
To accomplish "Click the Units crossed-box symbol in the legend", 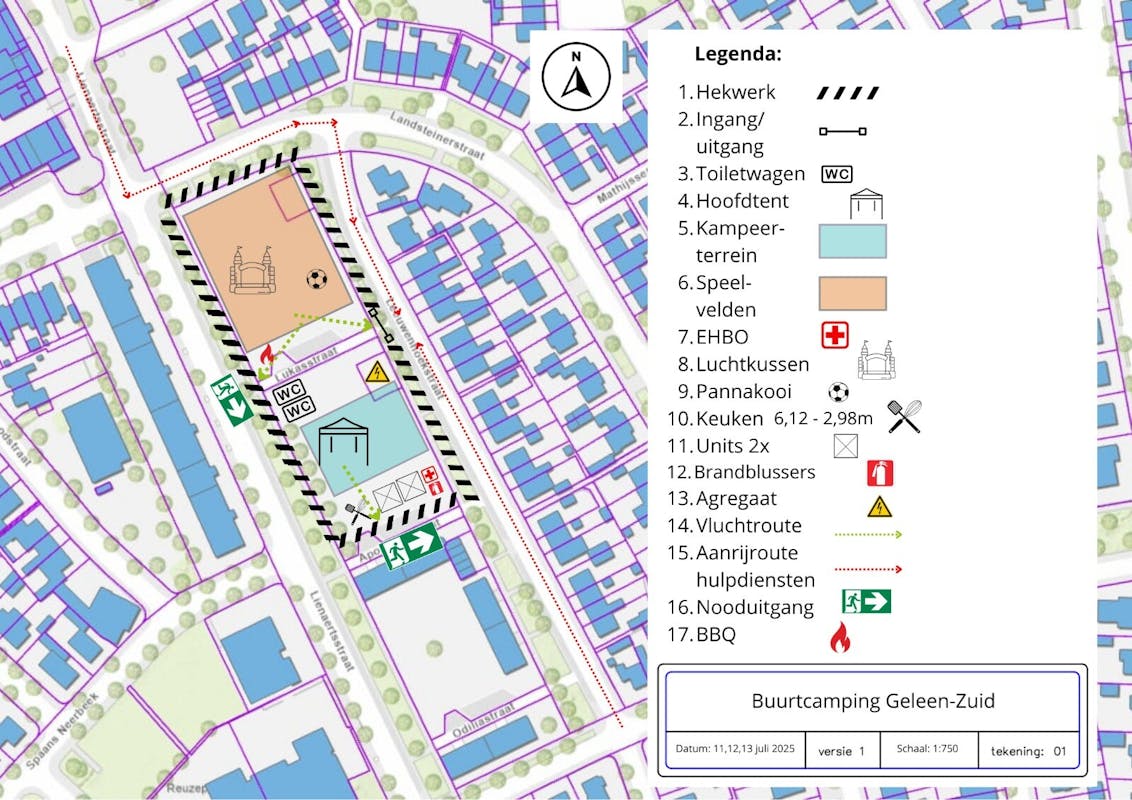I will pos(846,444).
